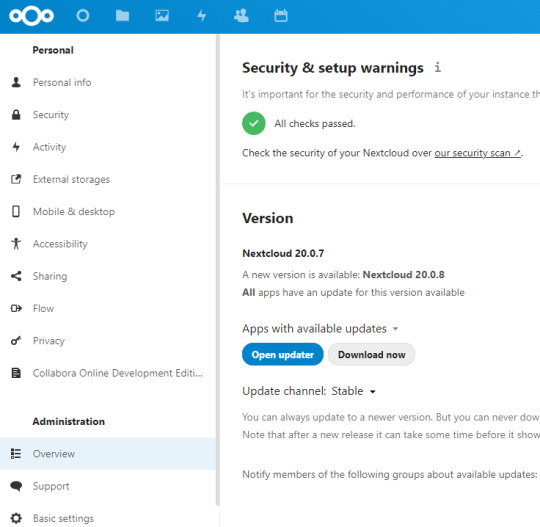The width and height of the screenshot is (540, 527).
Task: Open the Photos app icon
Action: pyautogui.click(x=162, y=16)
